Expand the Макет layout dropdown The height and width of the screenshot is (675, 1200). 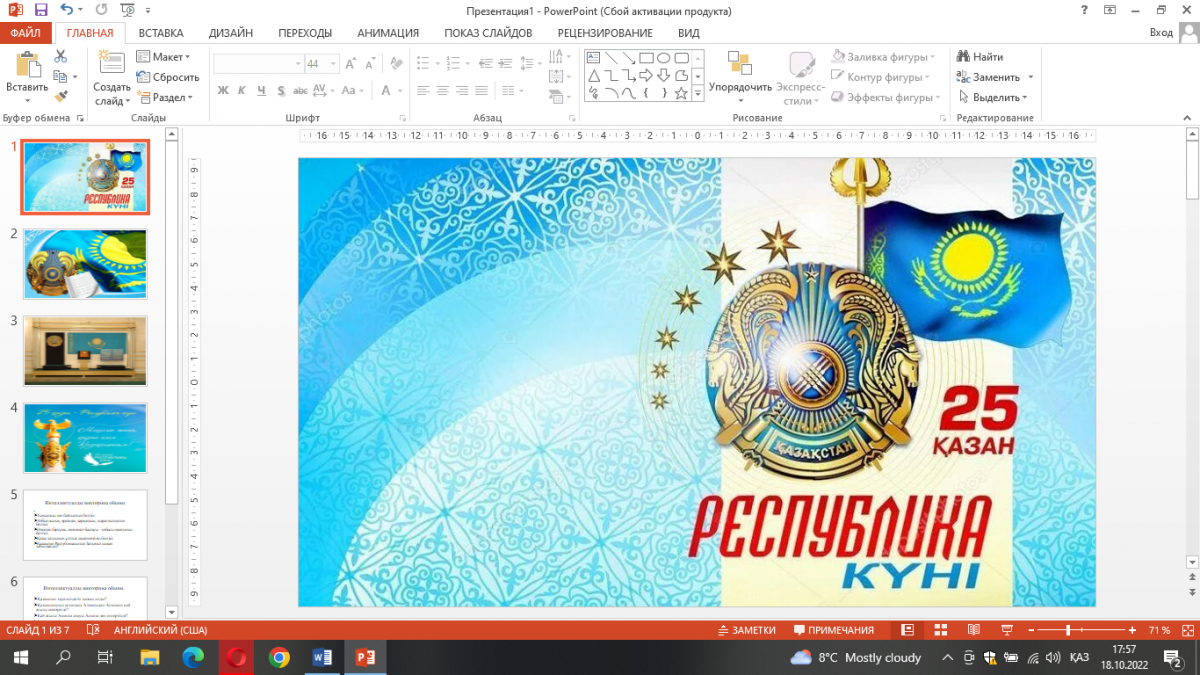click(x=165, y=57)
